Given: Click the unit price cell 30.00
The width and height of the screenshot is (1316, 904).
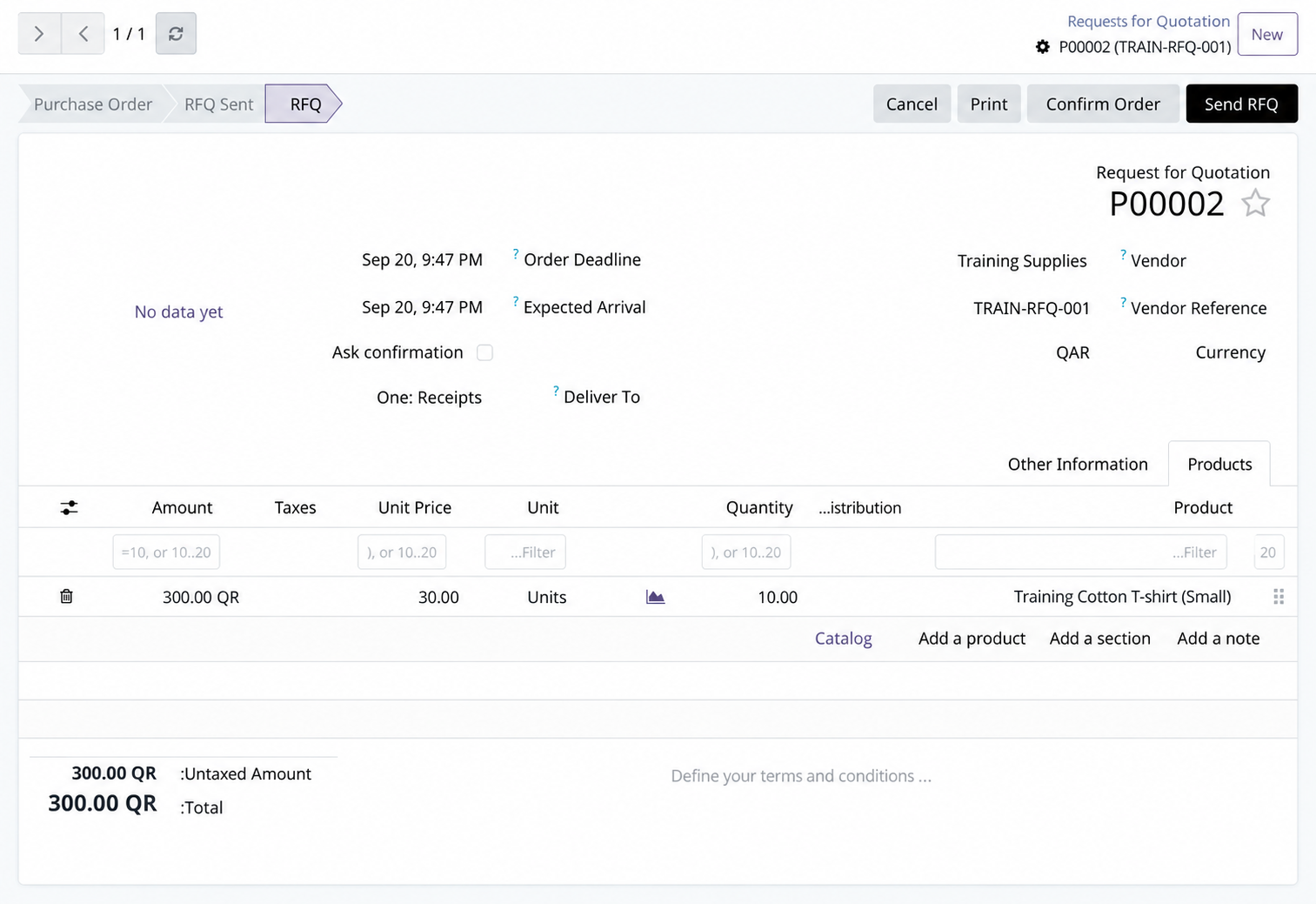Looking at the screenshot, I should pos(438,598).
